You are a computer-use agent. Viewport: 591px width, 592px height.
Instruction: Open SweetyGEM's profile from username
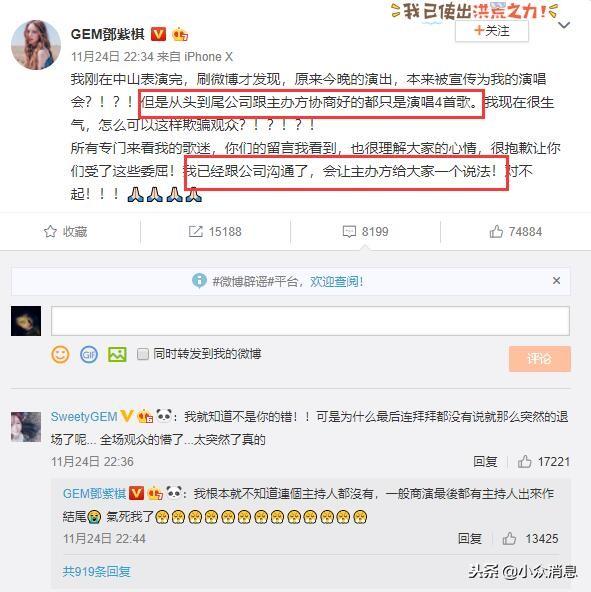84,416
